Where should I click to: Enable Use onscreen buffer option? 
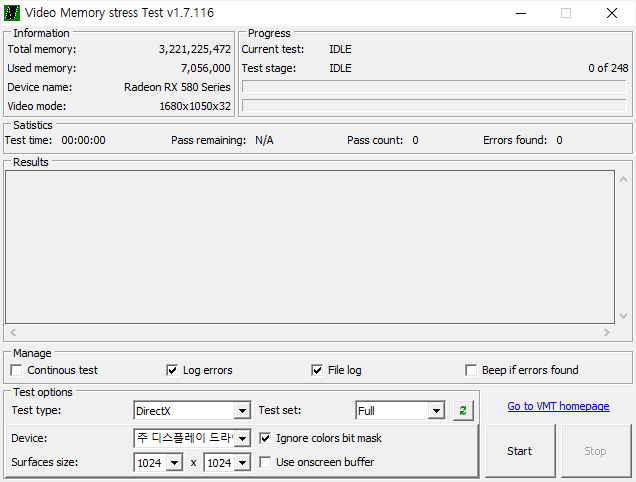[265, 462]
